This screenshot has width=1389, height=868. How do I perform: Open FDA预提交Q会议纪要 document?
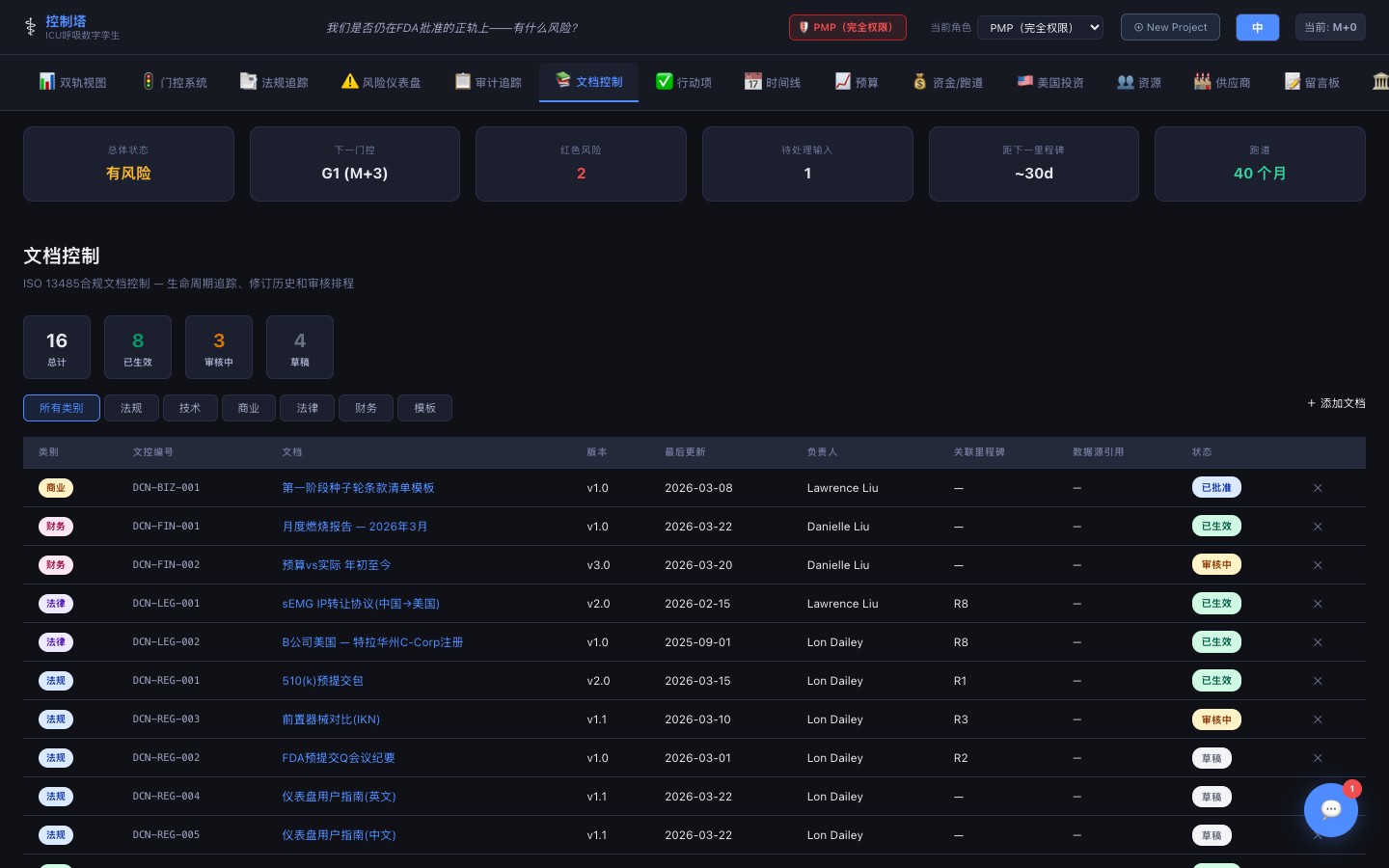pos(339,758)
